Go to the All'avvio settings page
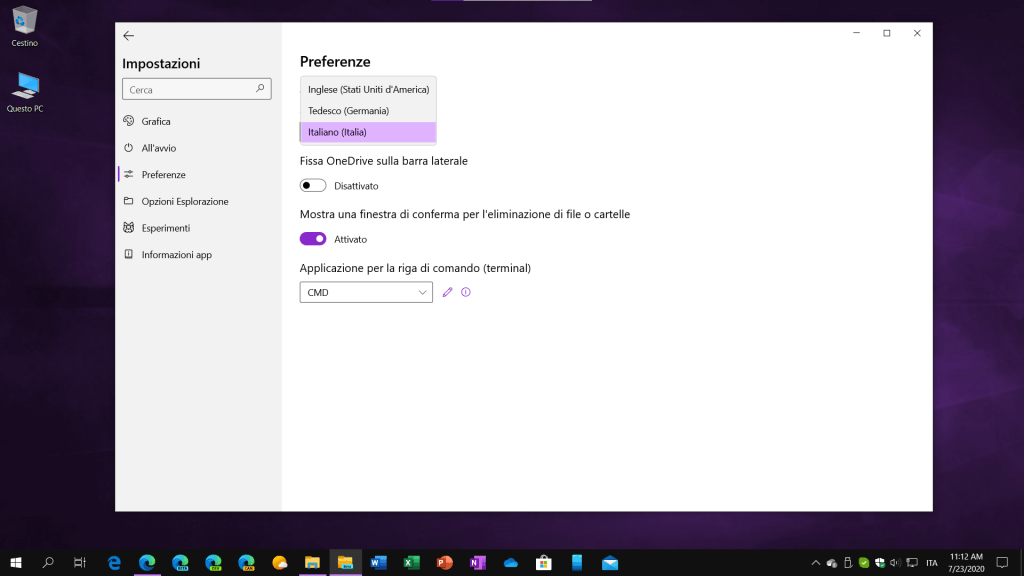 [158, 148]
